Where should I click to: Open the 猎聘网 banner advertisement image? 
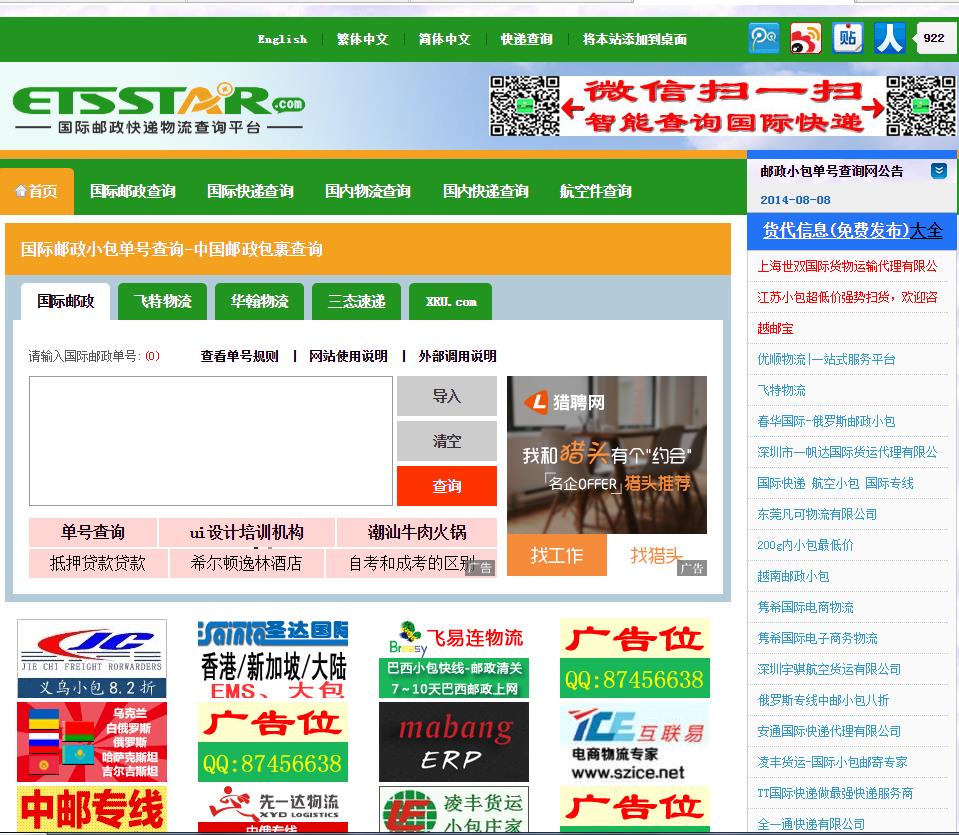coord(607,455)
